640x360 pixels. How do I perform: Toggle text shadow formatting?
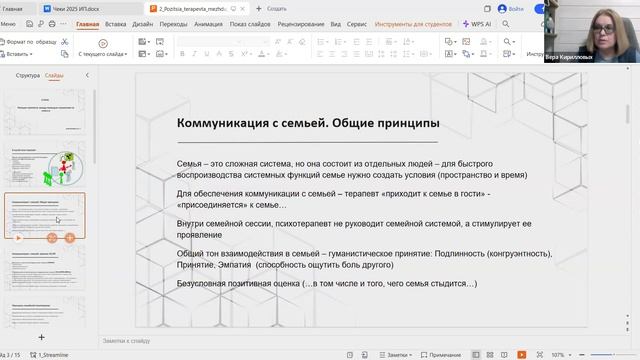pos(219,54)
